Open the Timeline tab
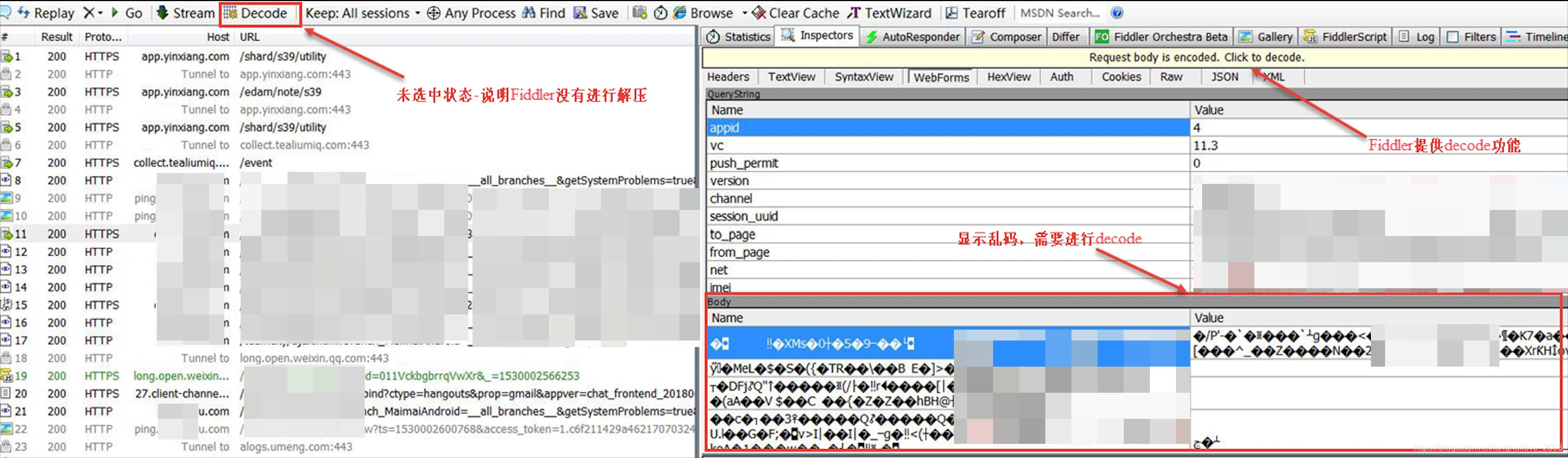Viewport: 1568px width, 458px height. 1536,36
